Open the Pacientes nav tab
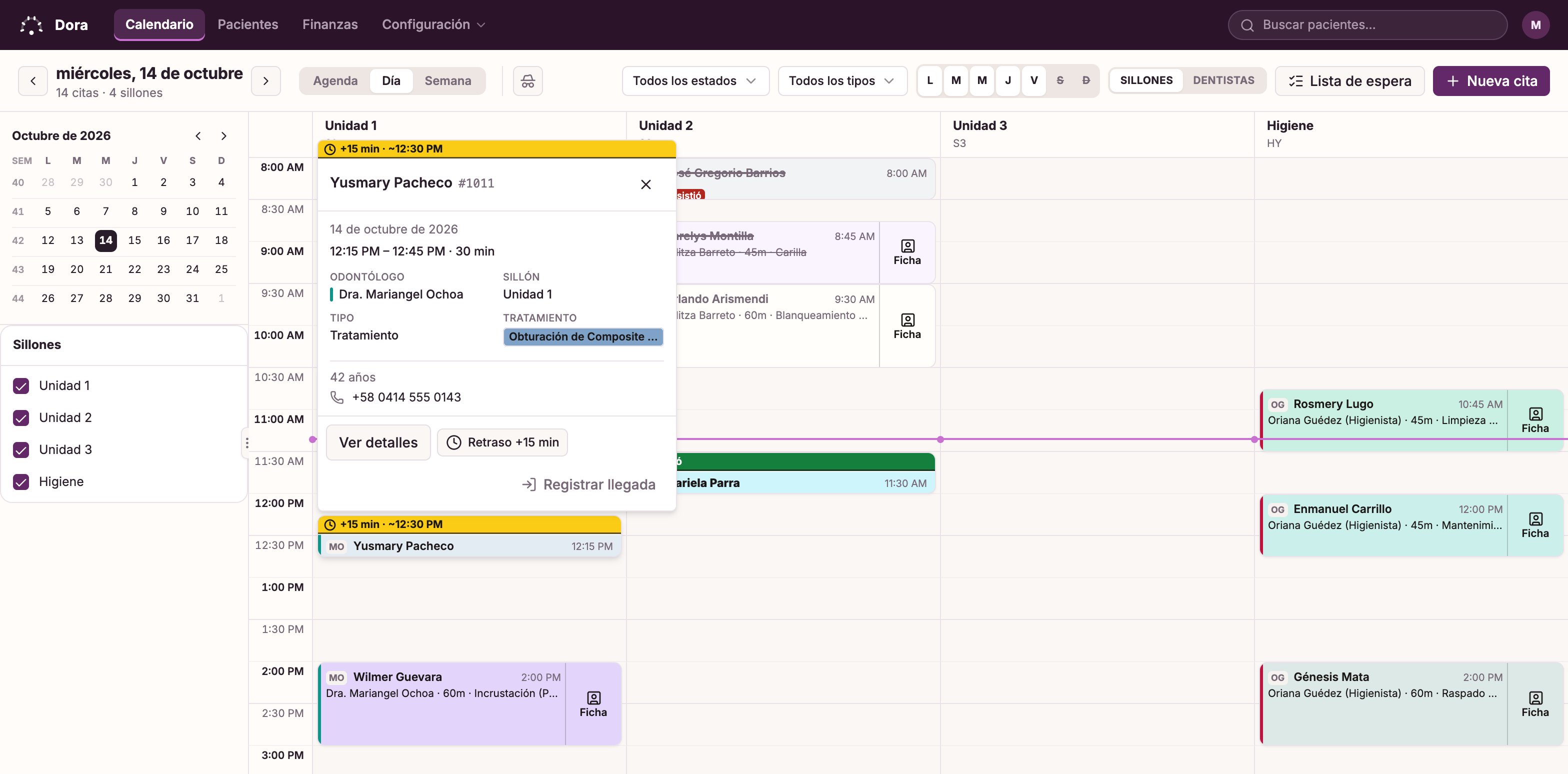Viewport: 1568px width, 774px height. (x=247, y=25)
